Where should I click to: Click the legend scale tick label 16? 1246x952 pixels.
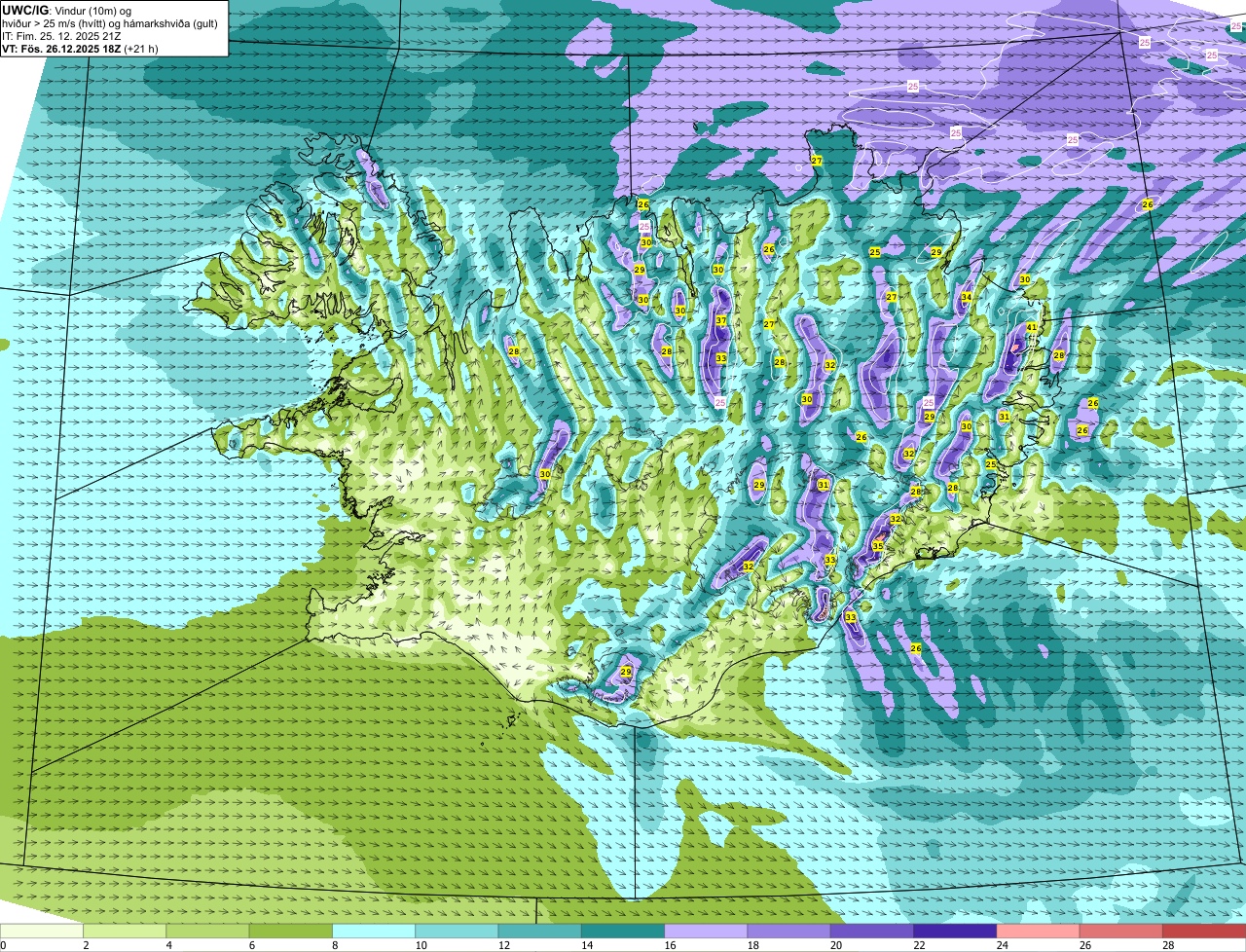(670, 945)
